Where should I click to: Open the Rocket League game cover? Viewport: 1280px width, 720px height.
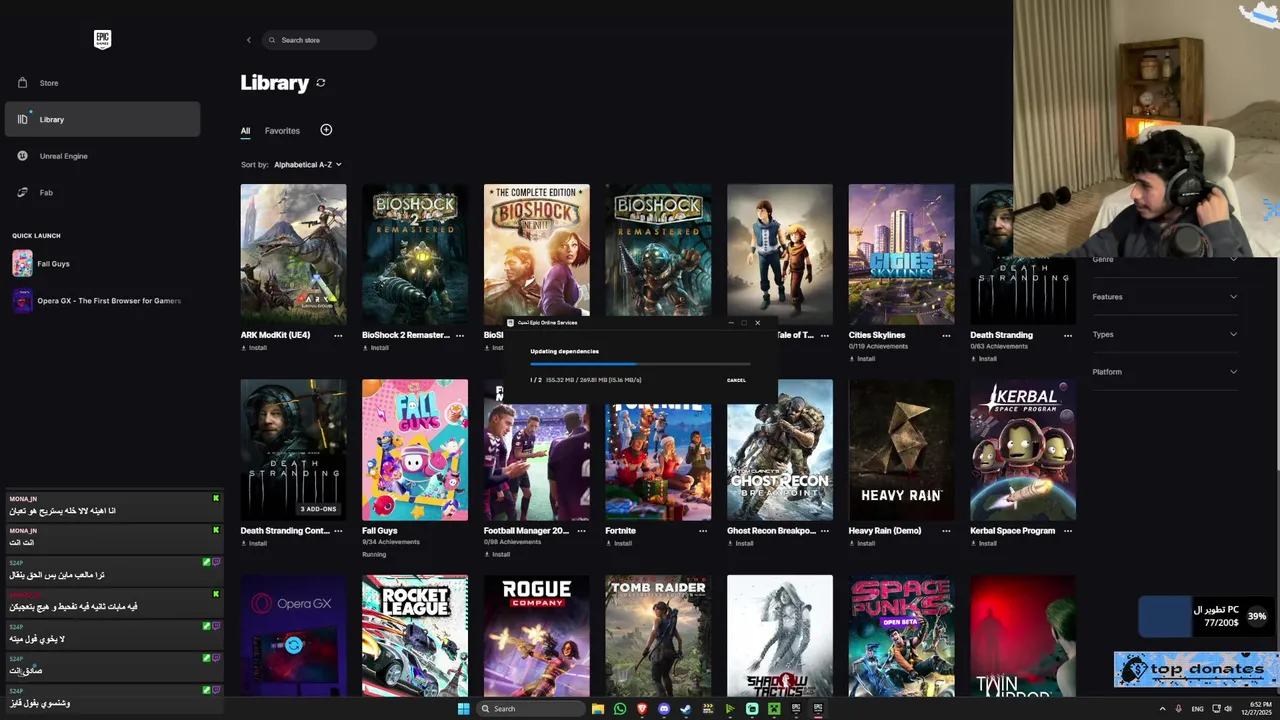(415, 635)
